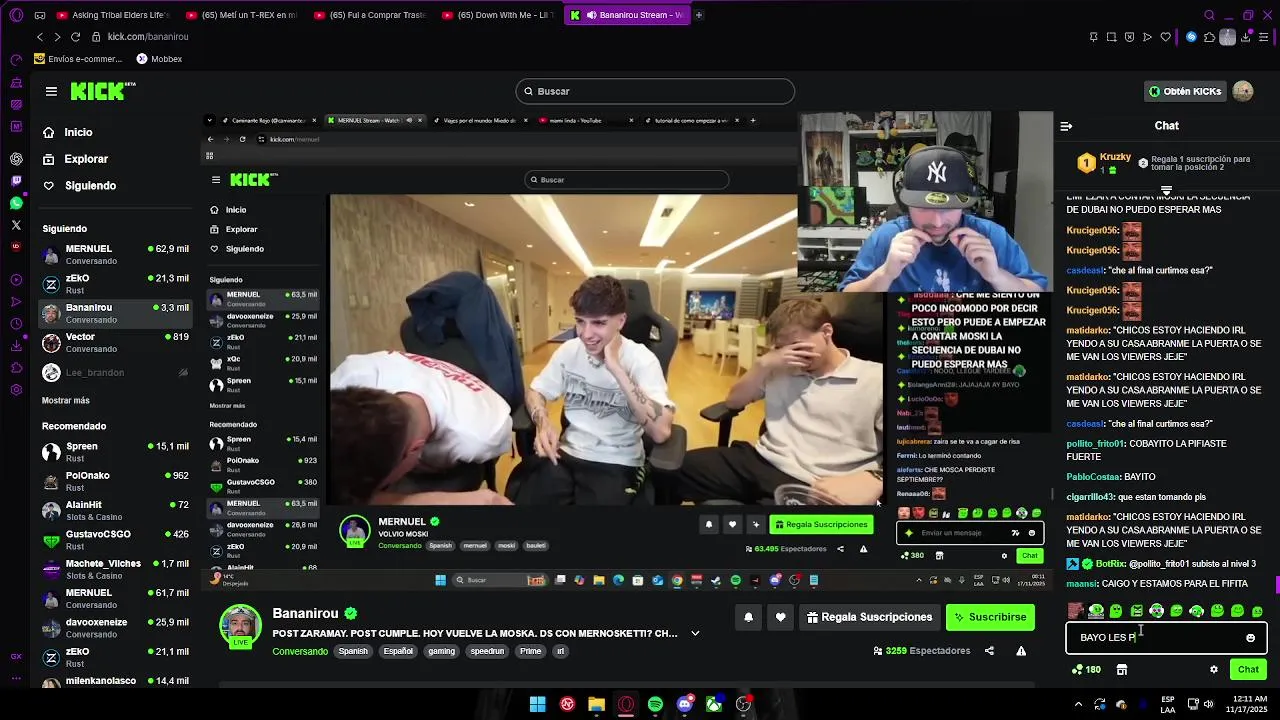This screenshot has width=1280, height=720.
Task: Expand the stream title chevron
Action: click(x=695, y=633)
